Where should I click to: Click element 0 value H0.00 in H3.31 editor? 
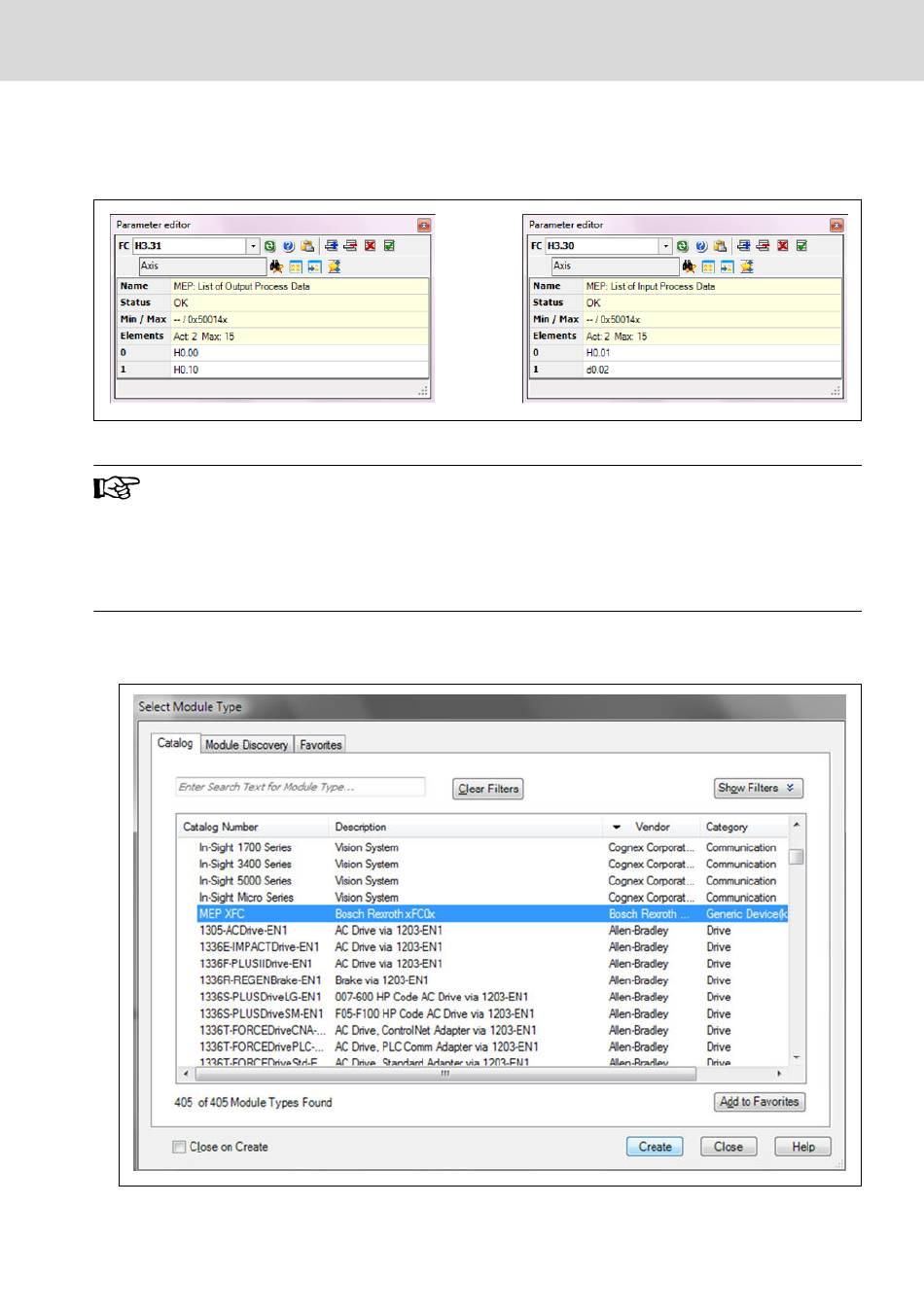(300, 353)
